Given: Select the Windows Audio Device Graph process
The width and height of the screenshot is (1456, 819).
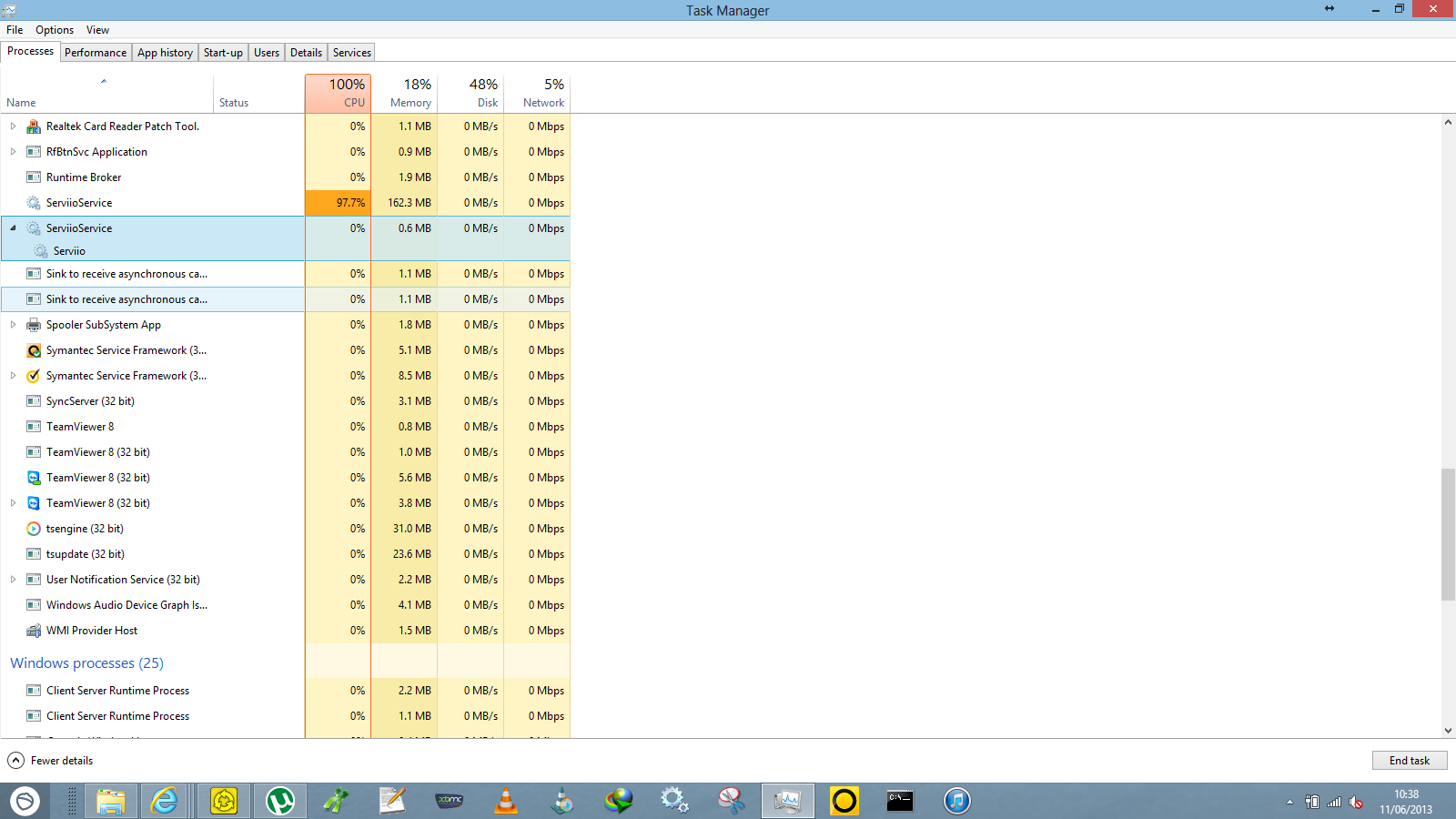Looking at the screenshot, I should coord(286,605).
